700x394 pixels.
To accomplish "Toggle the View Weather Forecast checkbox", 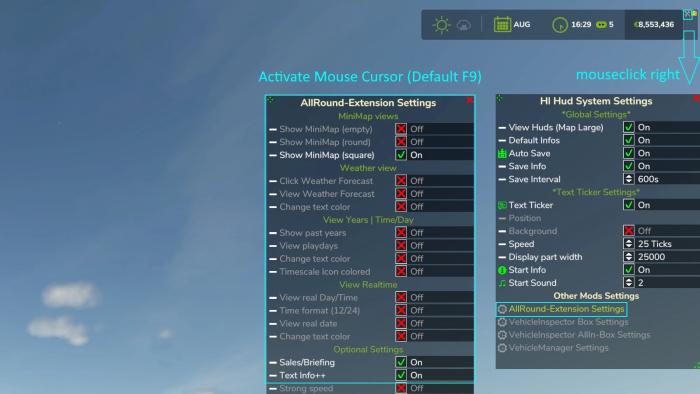I will 401,194.
